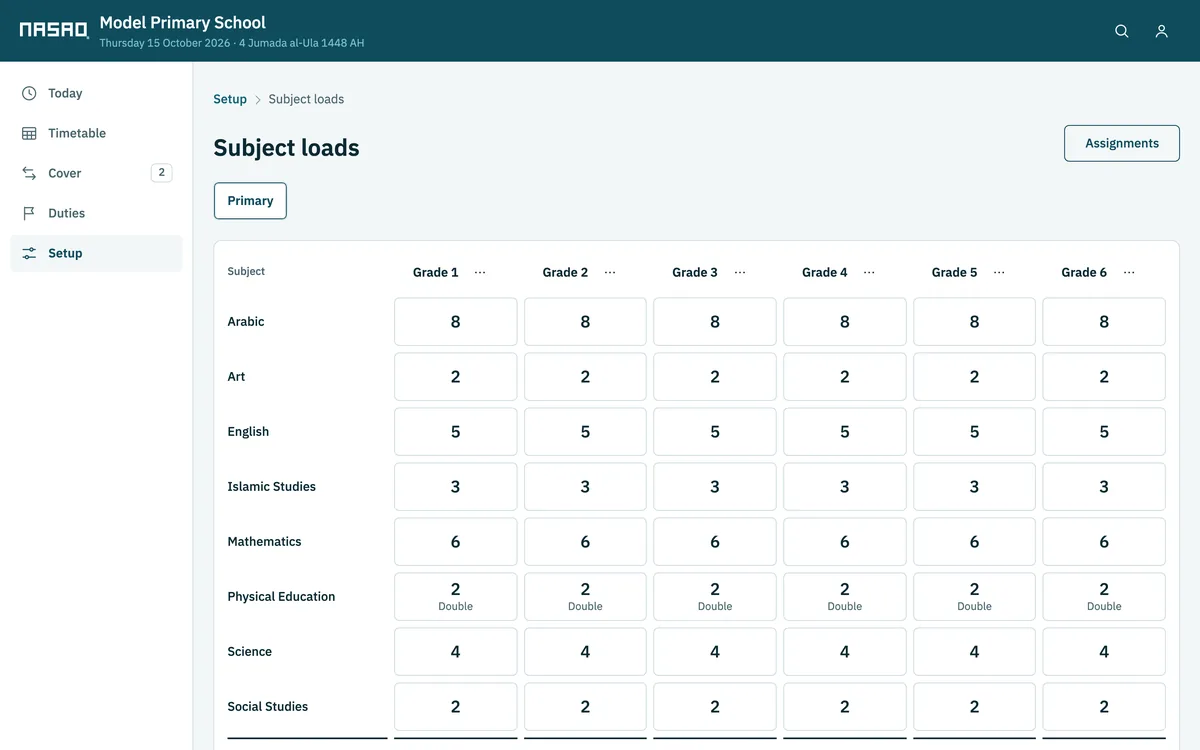Viewport: 1200px width, 750px height.
Task: Select the Primary stage tab
Action: pyautogui.click(x=250, y=200)
